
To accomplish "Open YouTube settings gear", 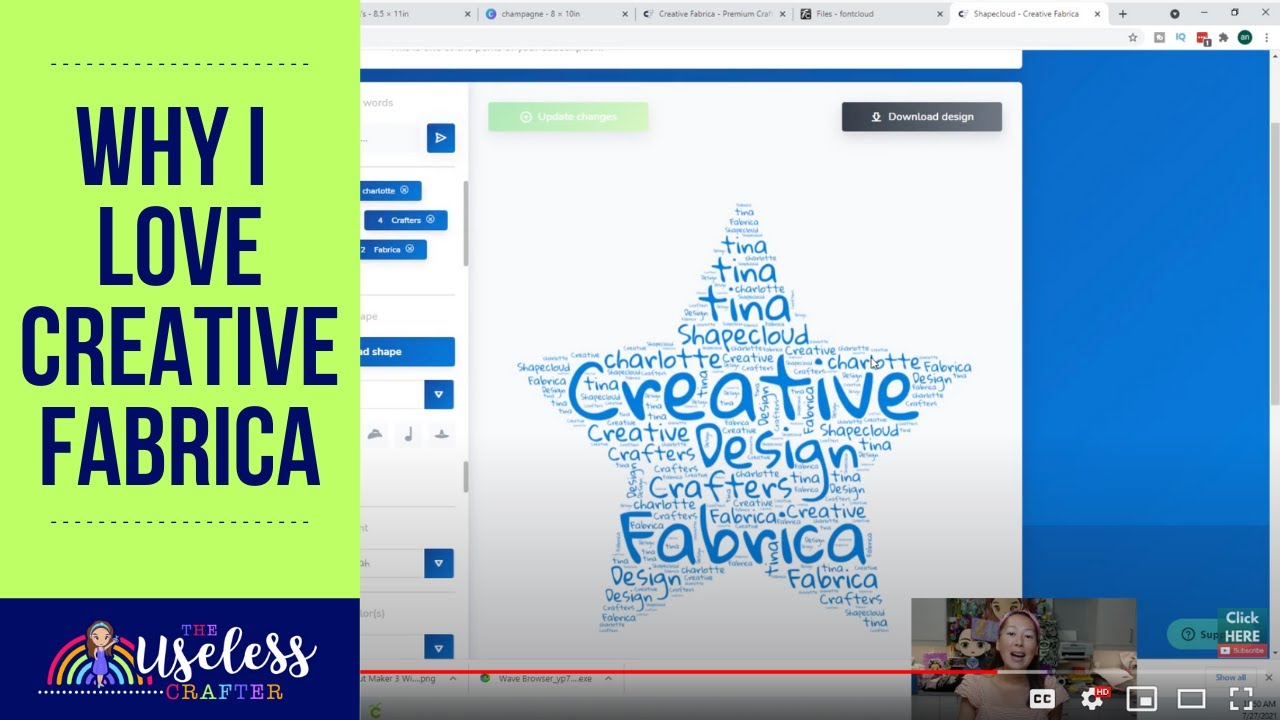I will [1093, 699].
